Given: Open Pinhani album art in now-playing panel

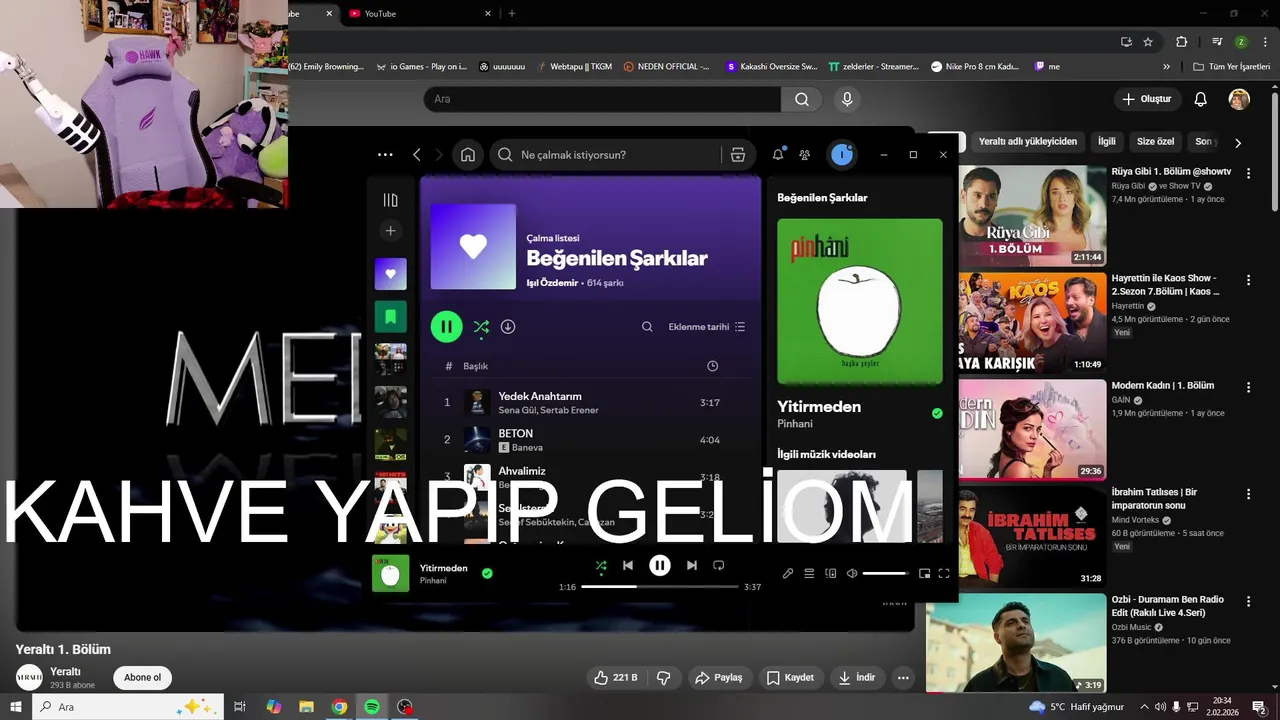Looking at the screenshot, I should tap(860, 301).
